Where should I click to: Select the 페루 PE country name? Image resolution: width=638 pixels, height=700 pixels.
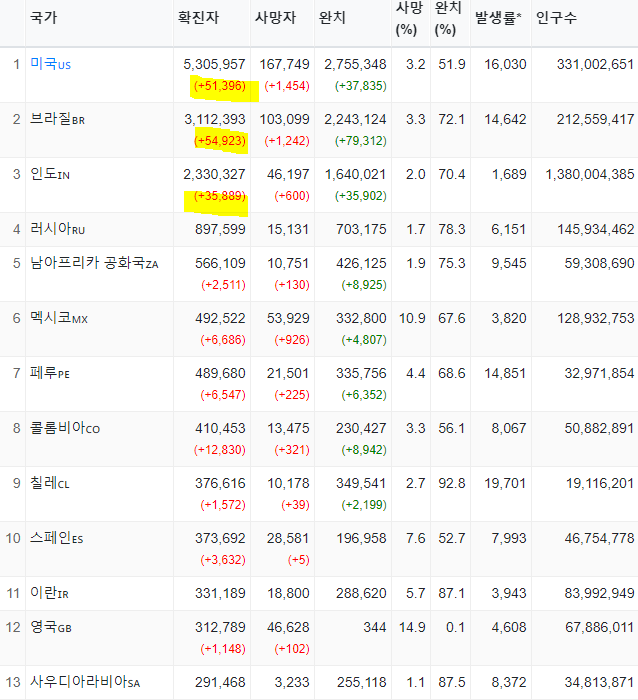50,373
